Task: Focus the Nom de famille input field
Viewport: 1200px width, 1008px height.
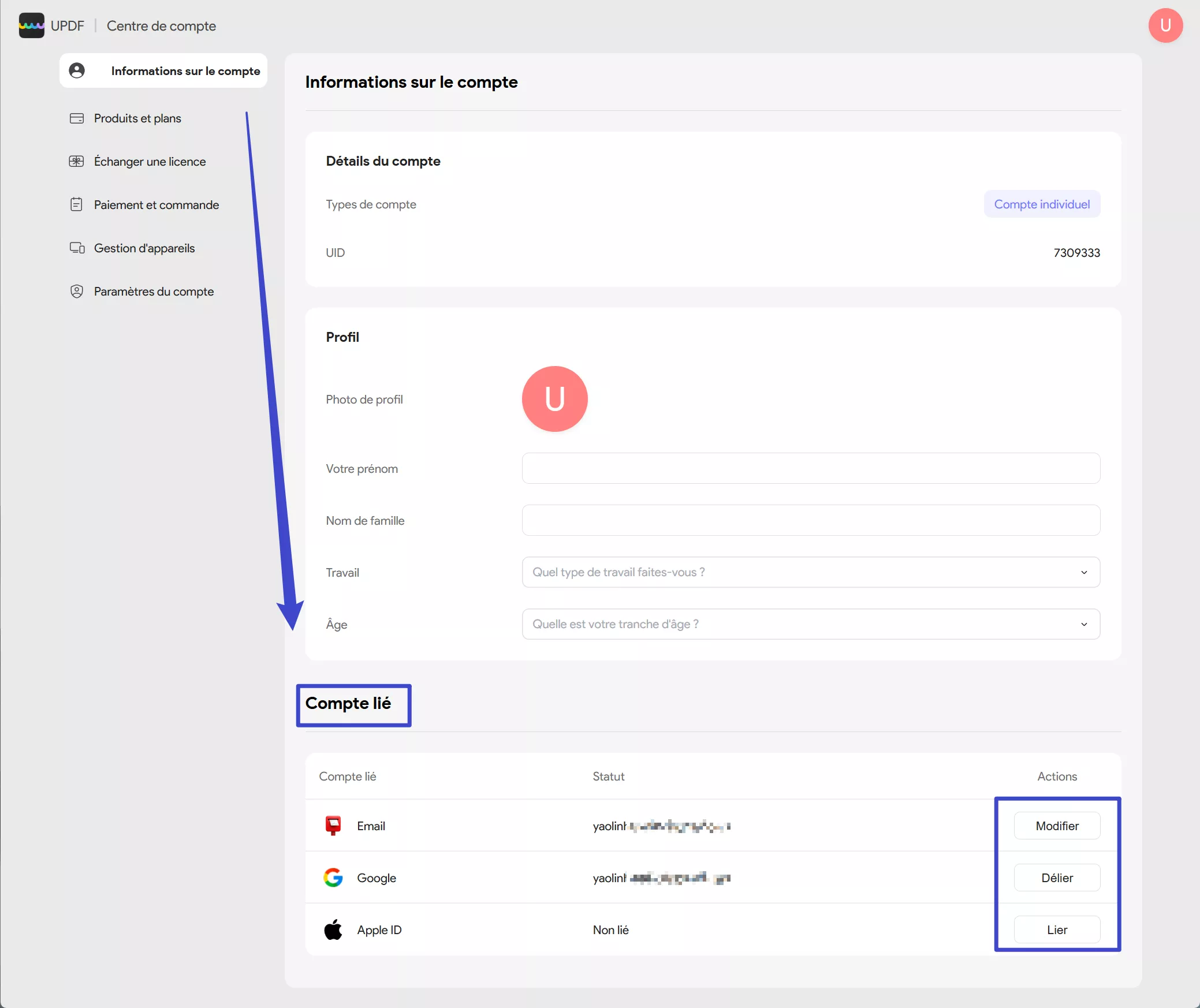Action: 811,520
